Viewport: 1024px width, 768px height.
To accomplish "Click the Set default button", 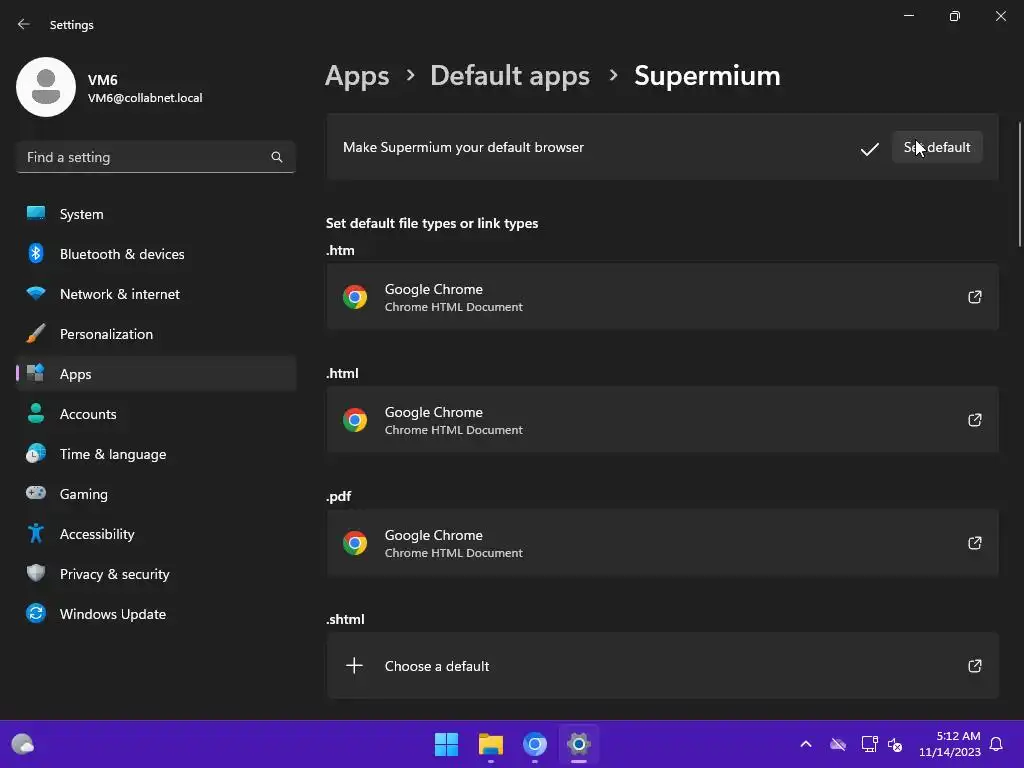I will (x=937, y=148).
